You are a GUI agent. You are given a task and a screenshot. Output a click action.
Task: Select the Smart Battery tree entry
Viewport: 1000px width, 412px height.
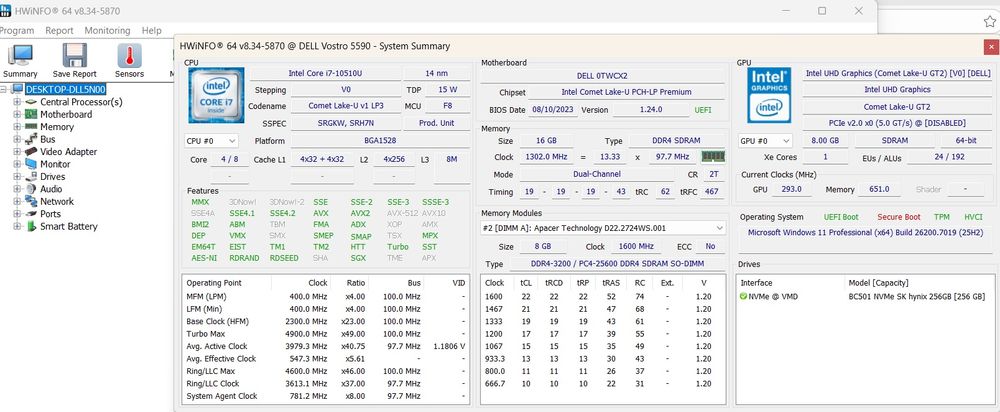point(68,227)
